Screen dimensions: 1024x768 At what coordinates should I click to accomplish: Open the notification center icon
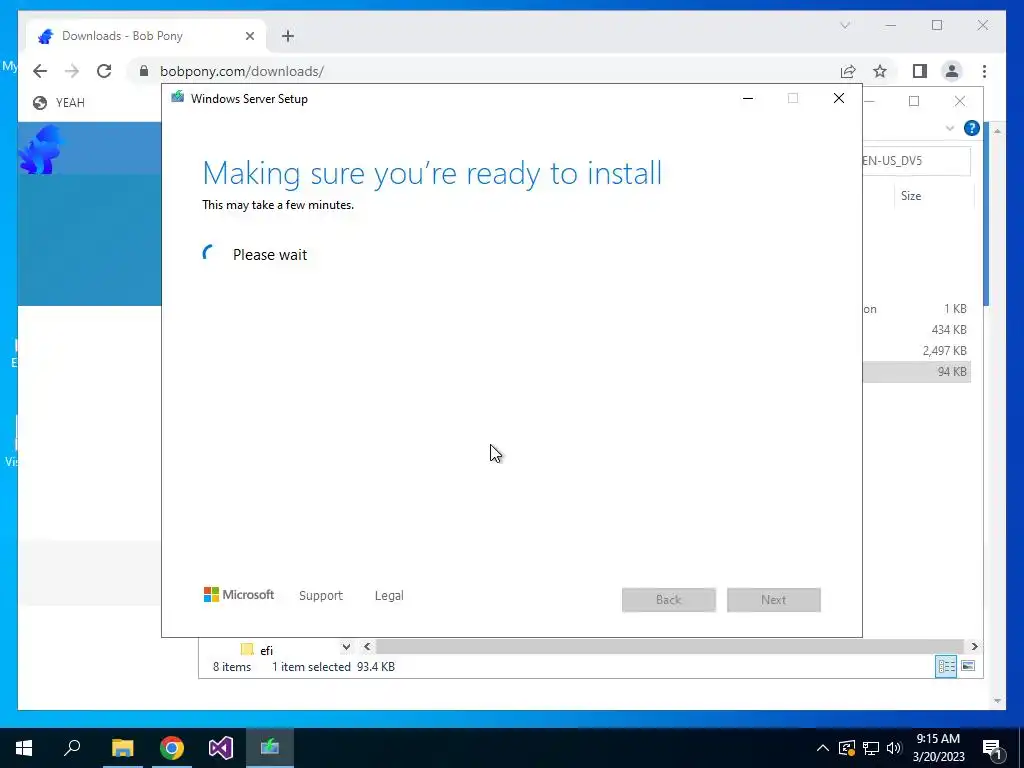coord(992,748)
